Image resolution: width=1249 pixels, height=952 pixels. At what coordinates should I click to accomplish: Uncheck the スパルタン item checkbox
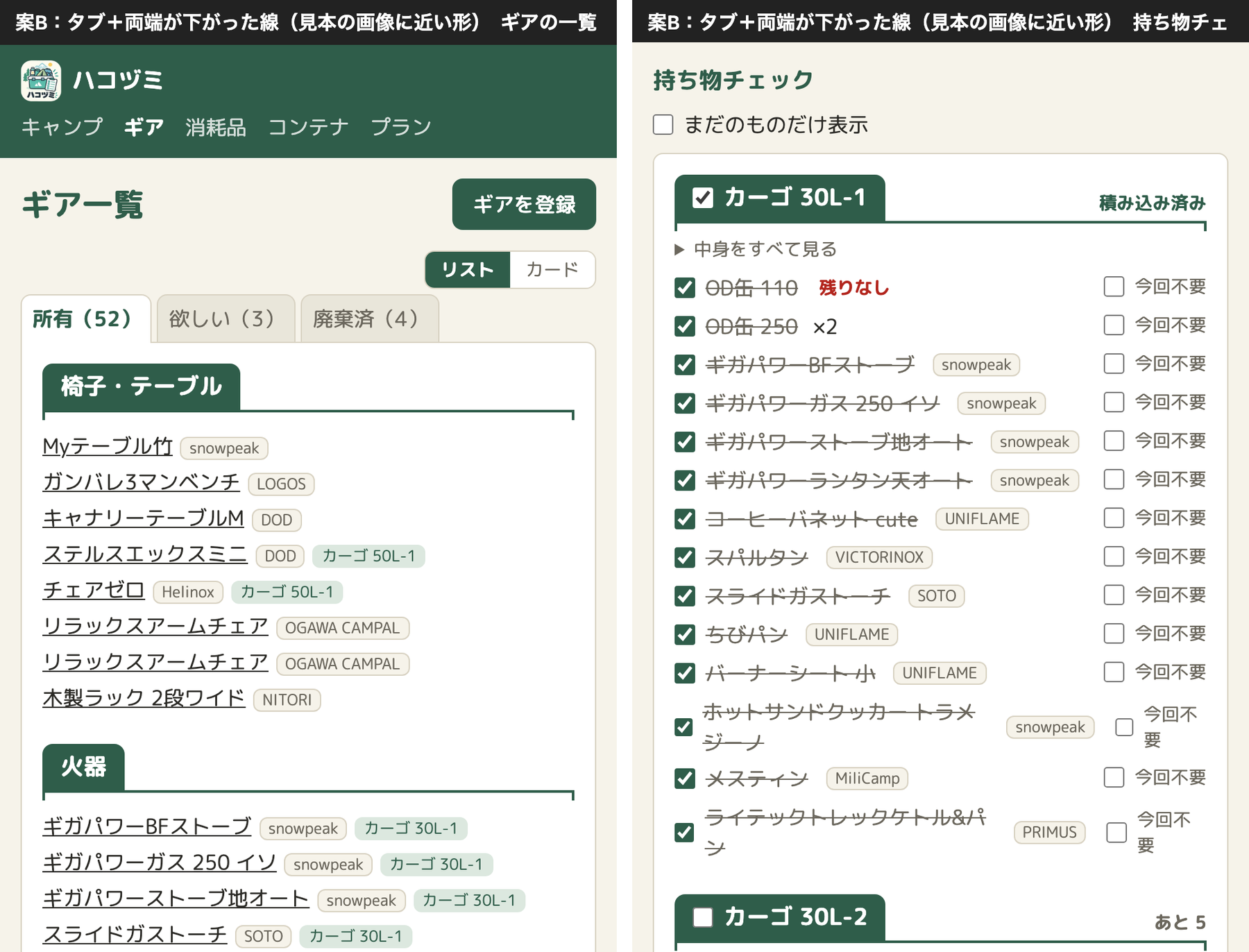[685, 557]
